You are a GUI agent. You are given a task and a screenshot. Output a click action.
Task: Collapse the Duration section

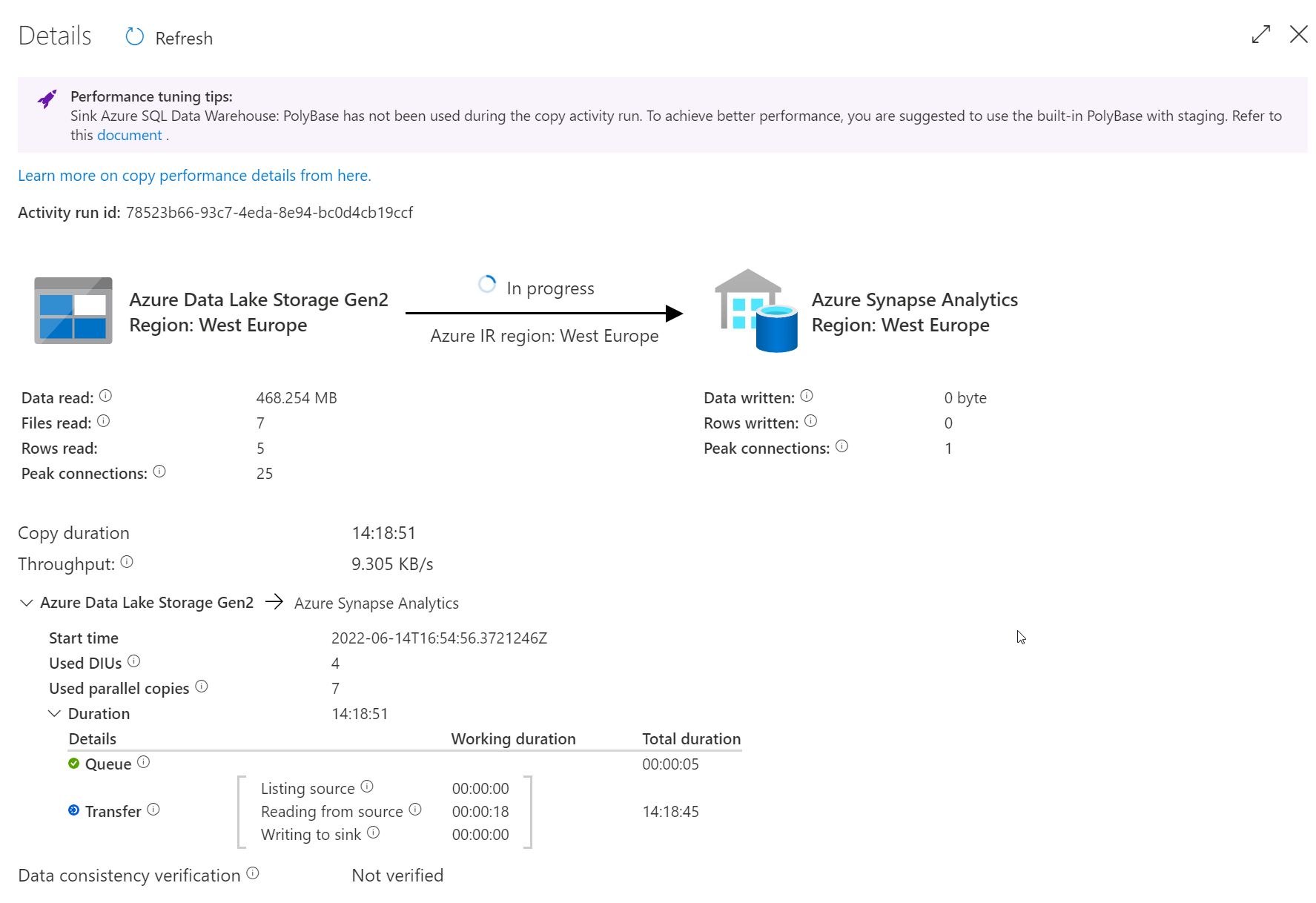(54, 714)
